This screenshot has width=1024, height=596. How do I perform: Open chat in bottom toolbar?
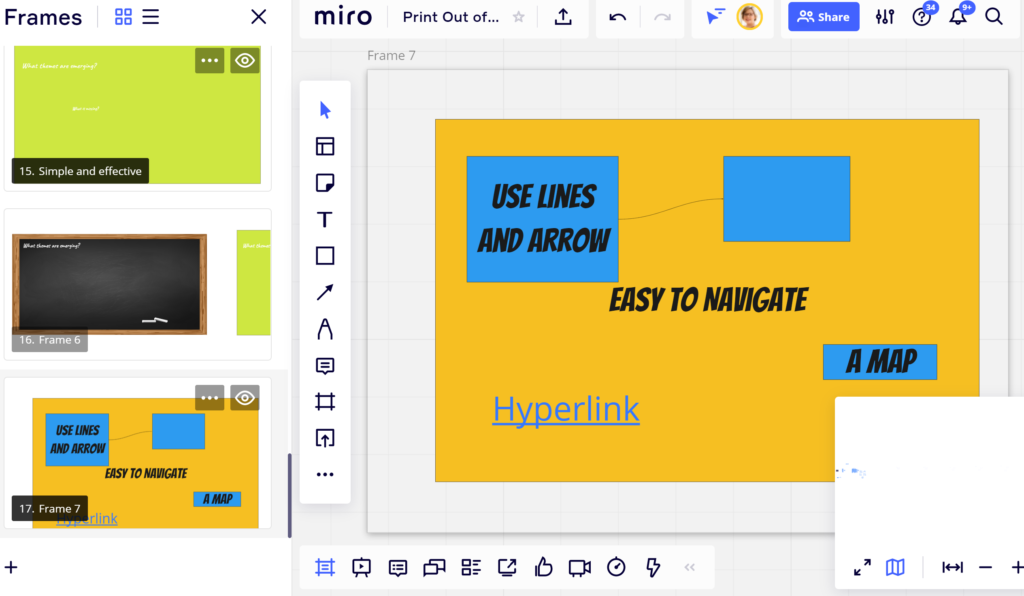tap(434, 567)
